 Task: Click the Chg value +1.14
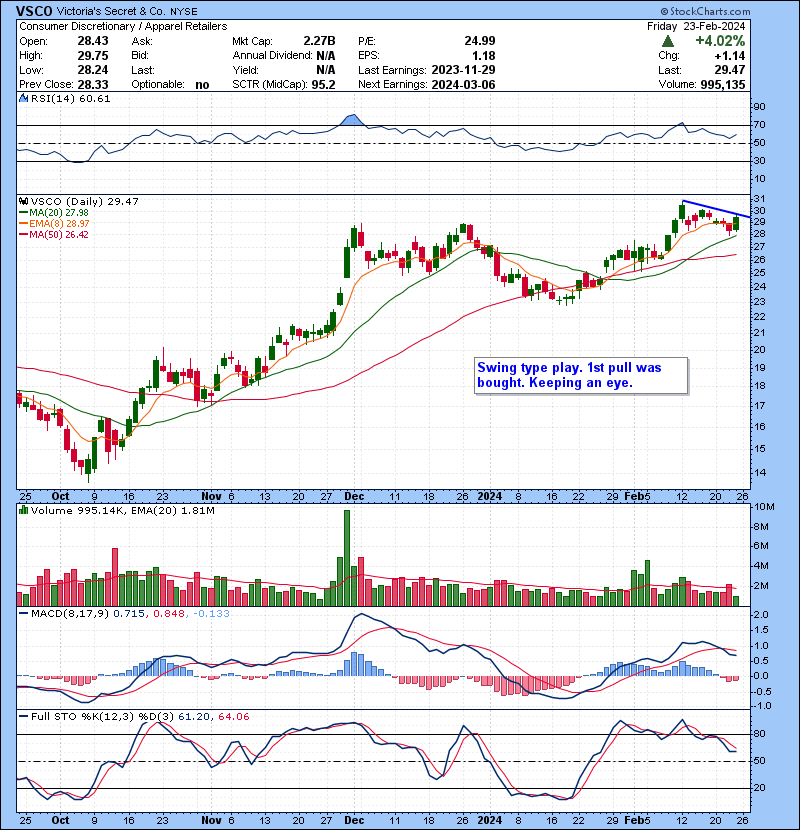pyautogui.click(x=730, y=56)
